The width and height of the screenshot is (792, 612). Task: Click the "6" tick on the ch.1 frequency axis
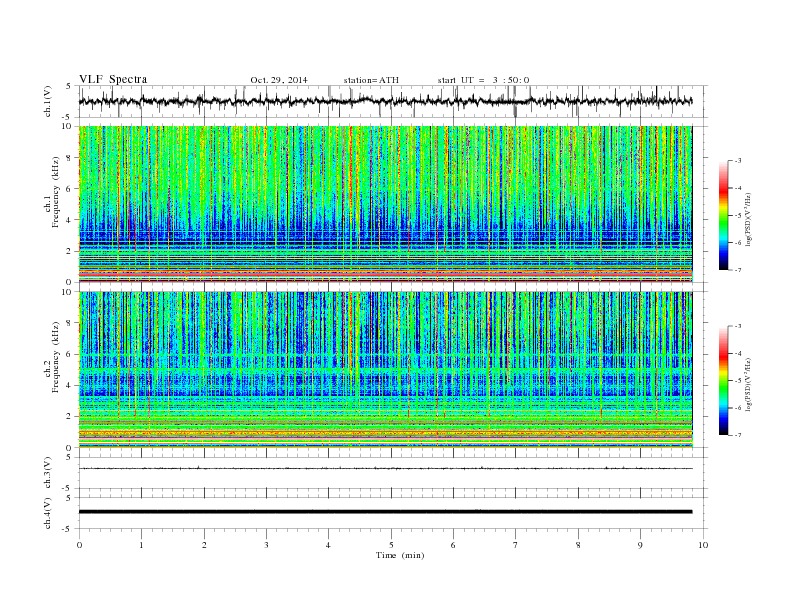coord(70,189)
